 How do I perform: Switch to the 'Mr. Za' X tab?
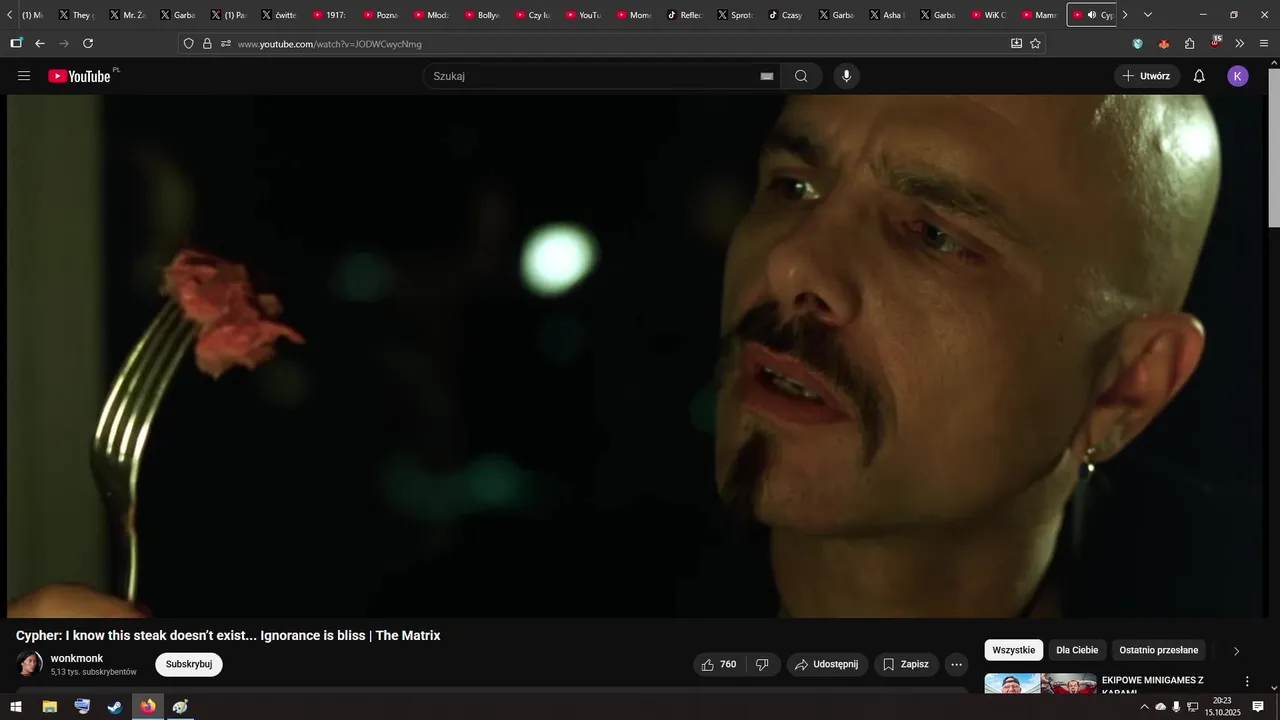click(x=126, y=15)
